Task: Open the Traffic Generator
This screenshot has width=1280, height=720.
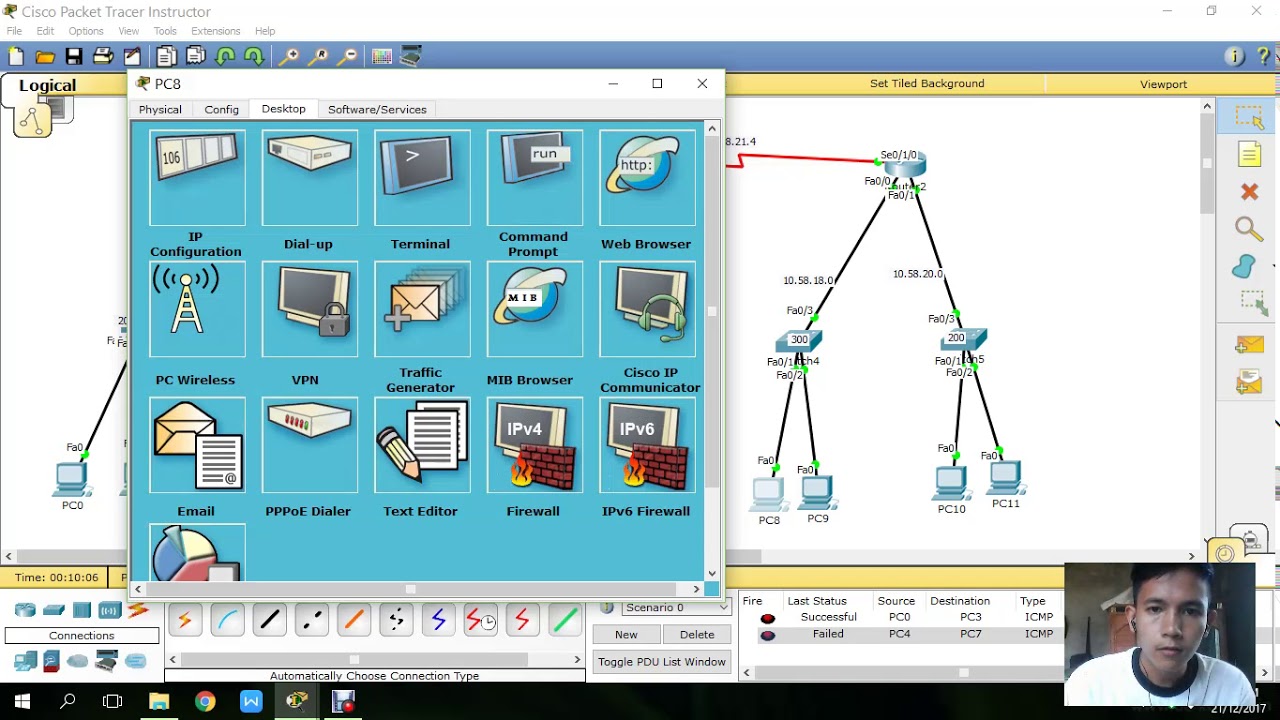Action: (x=422, y=309)
